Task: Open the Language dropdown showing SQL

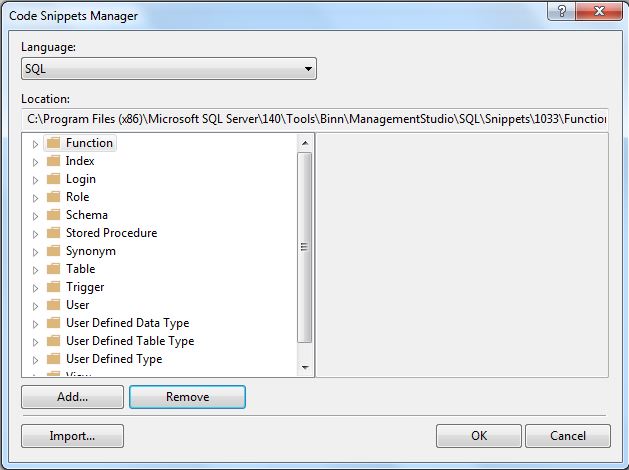Action: (169, 69)
